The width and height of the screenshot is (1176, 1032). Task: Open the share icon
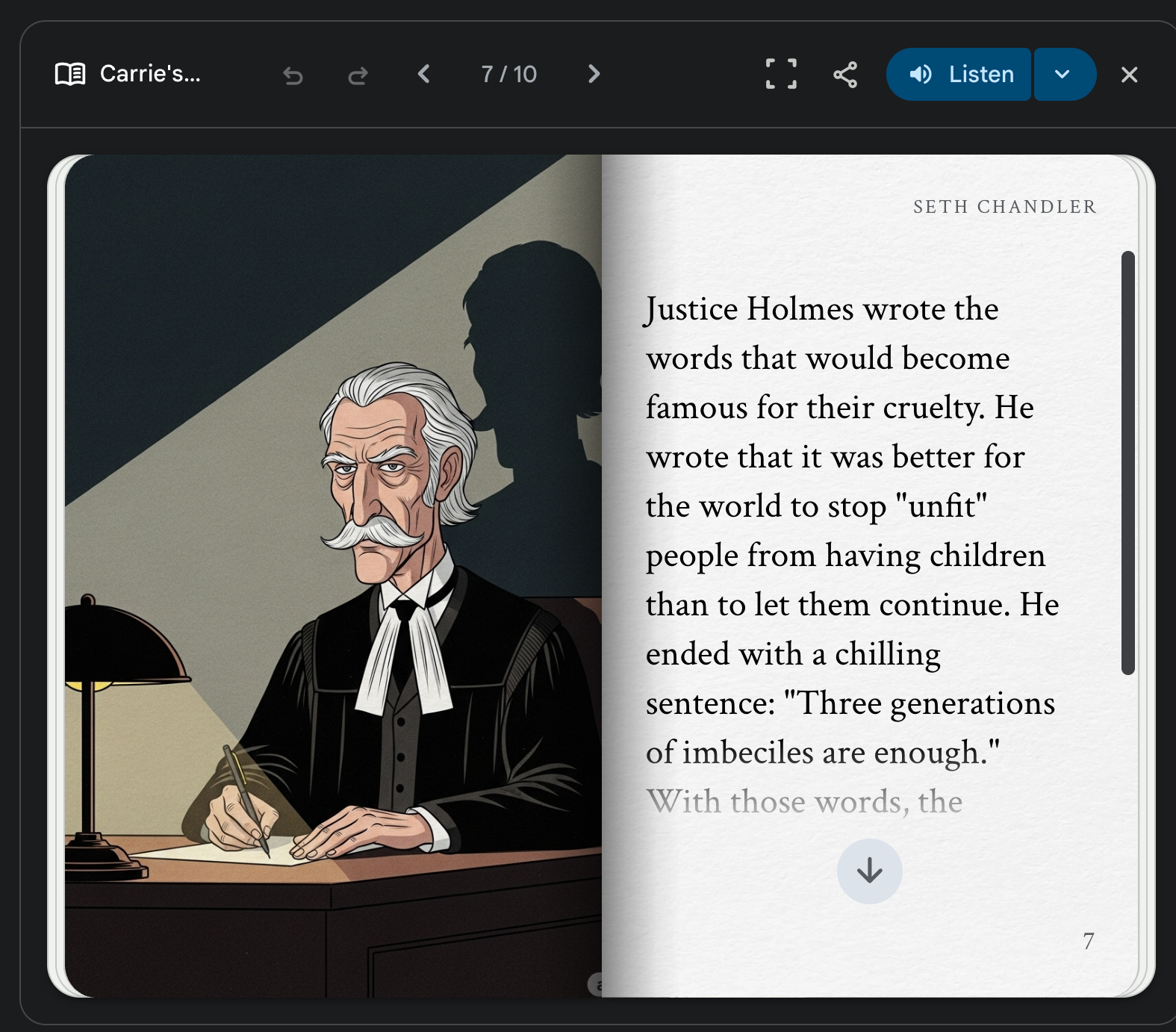point(845,75)
